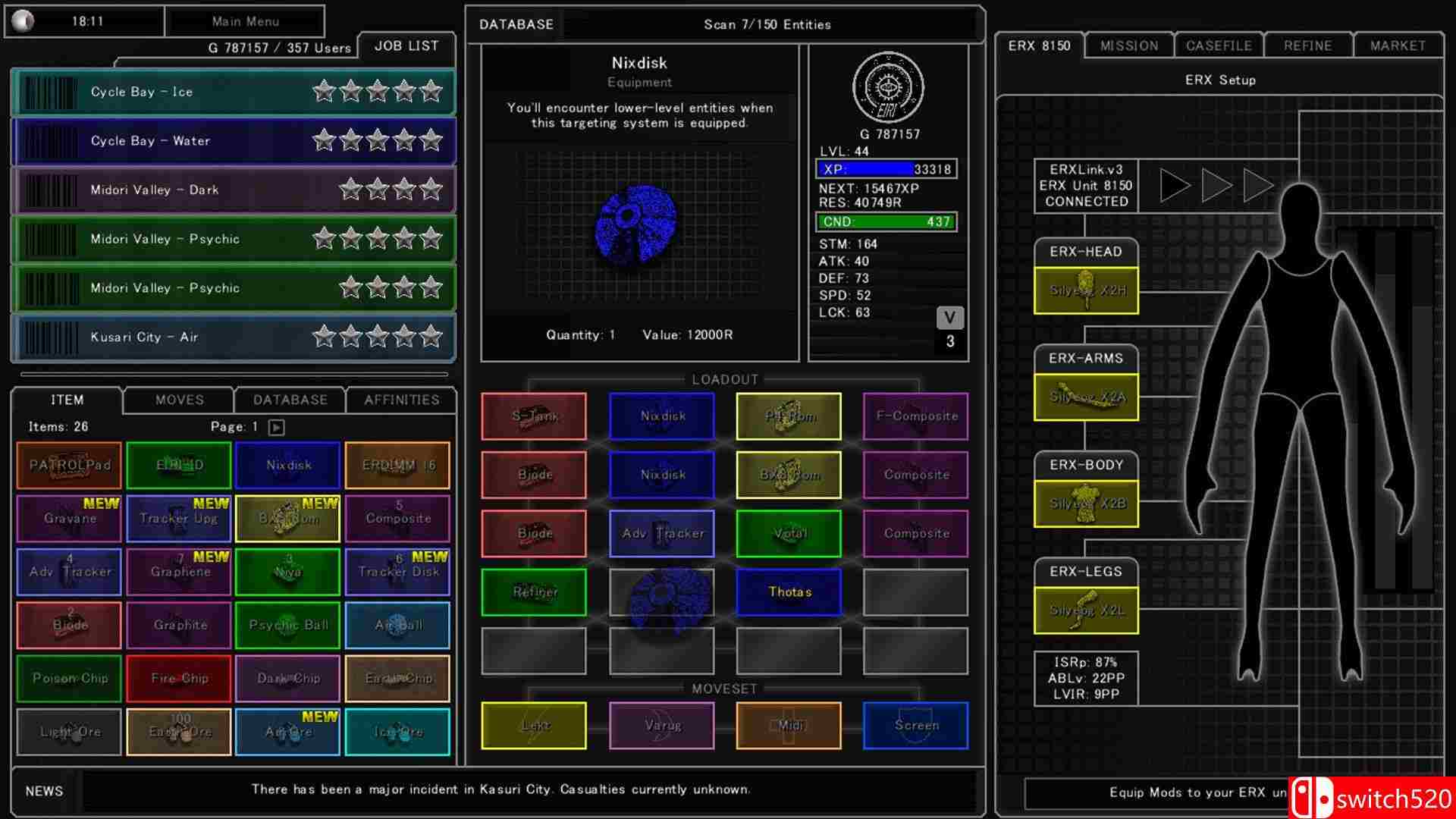This screenshot has width=1456, height=819.
Task: Select the Ice Ore item
Action: (397, 732)
